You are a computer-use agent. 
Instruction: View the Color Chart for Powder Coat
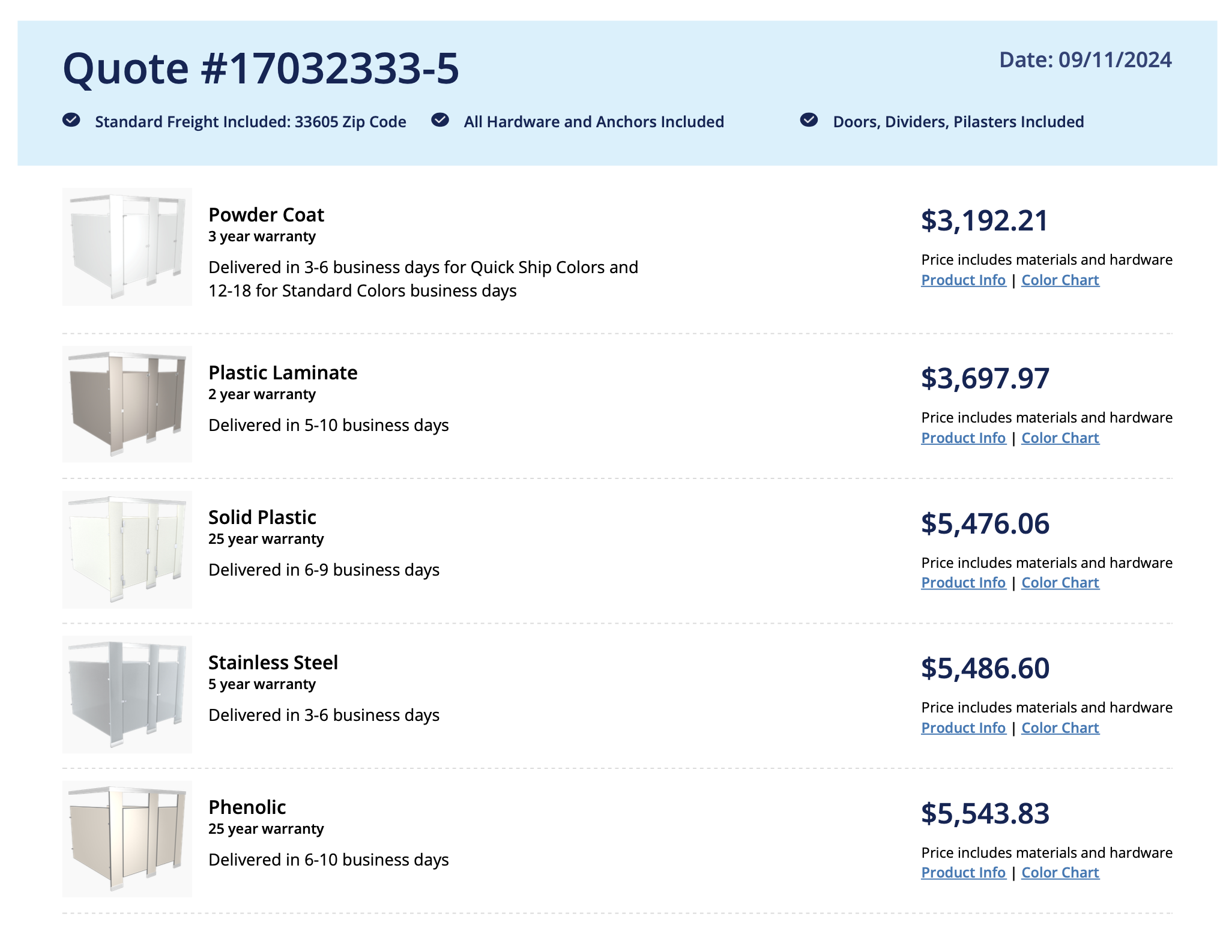pos(1060,280)
